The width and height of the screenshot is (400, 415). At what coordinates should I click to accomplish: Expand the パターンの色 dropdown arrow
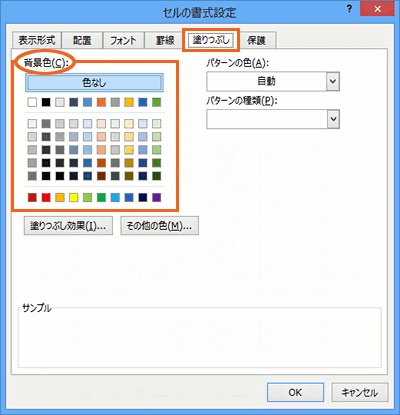(333, 81)
